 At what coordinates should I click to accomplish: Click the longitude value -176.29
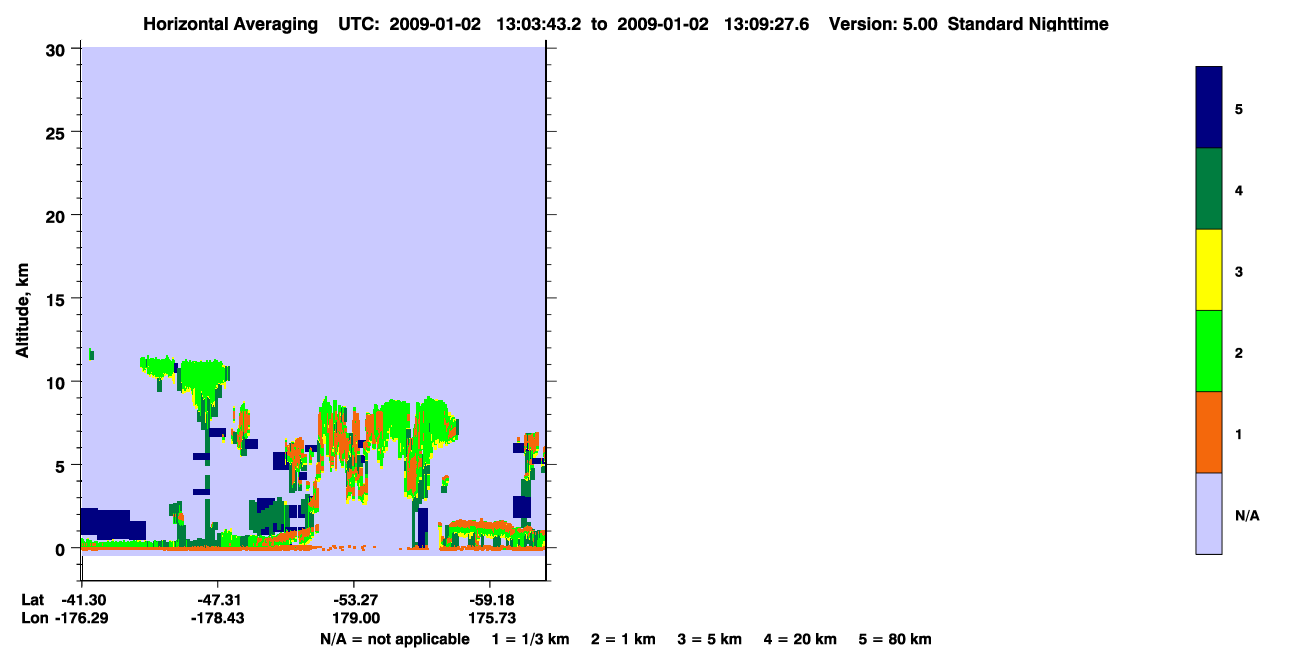(82, 619)
